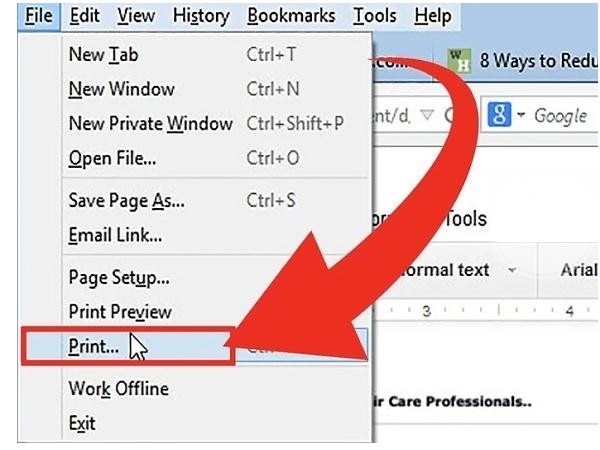Image resolution: width=600 pixels, height=450 pixels.
Task: Choose New Tab from File menu
Action: 216,54
